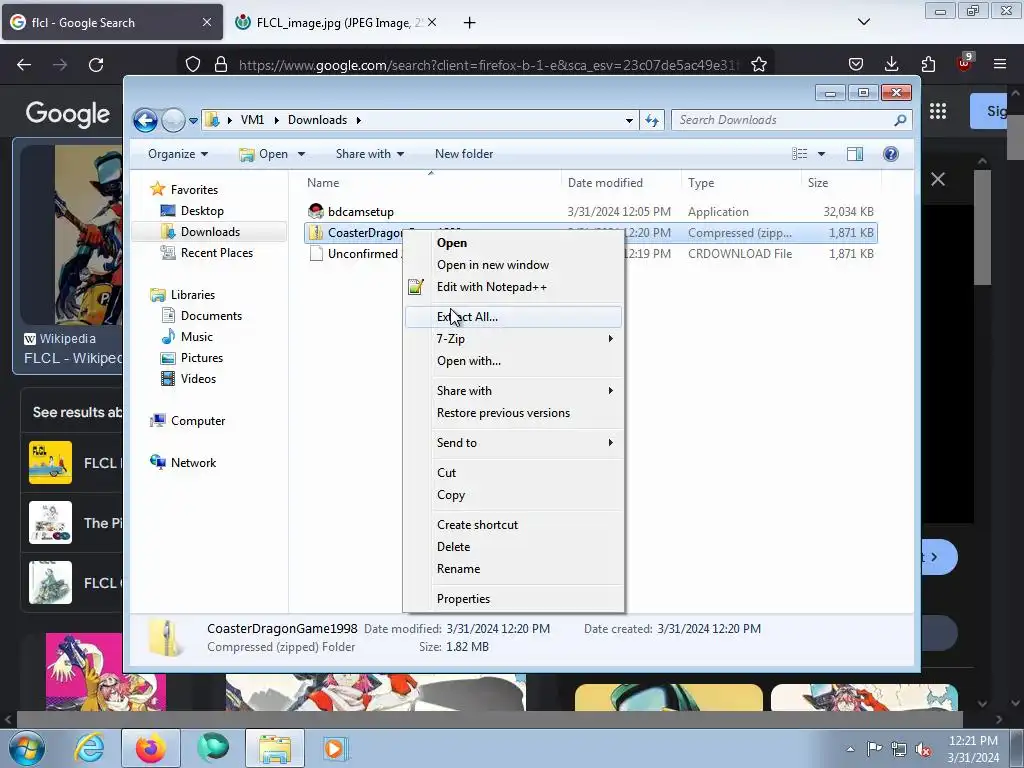Select Libraries in the navigation pane

[193, 295]
